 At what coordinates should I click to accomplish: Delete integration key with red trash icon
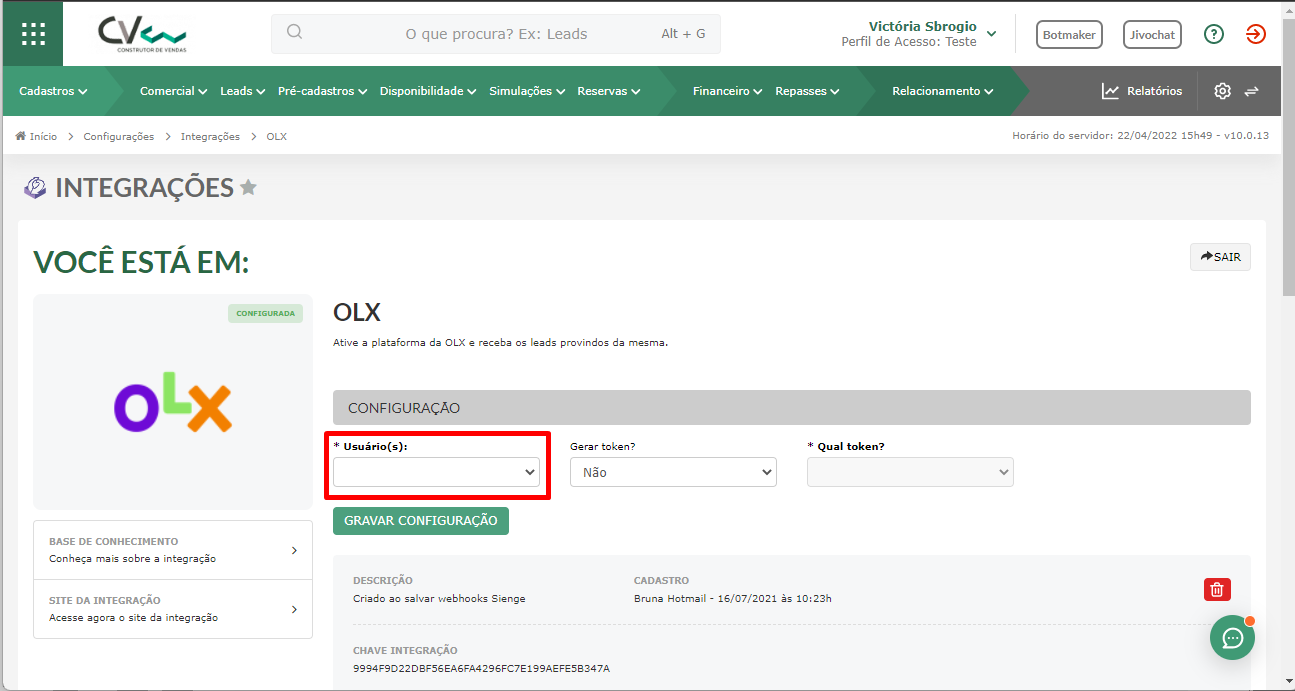coord(1217,589)
